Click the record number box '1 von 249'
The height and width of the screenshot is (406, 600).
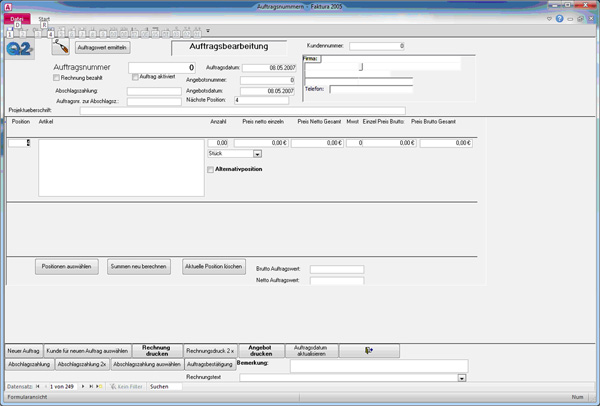(x=63, y=386)
